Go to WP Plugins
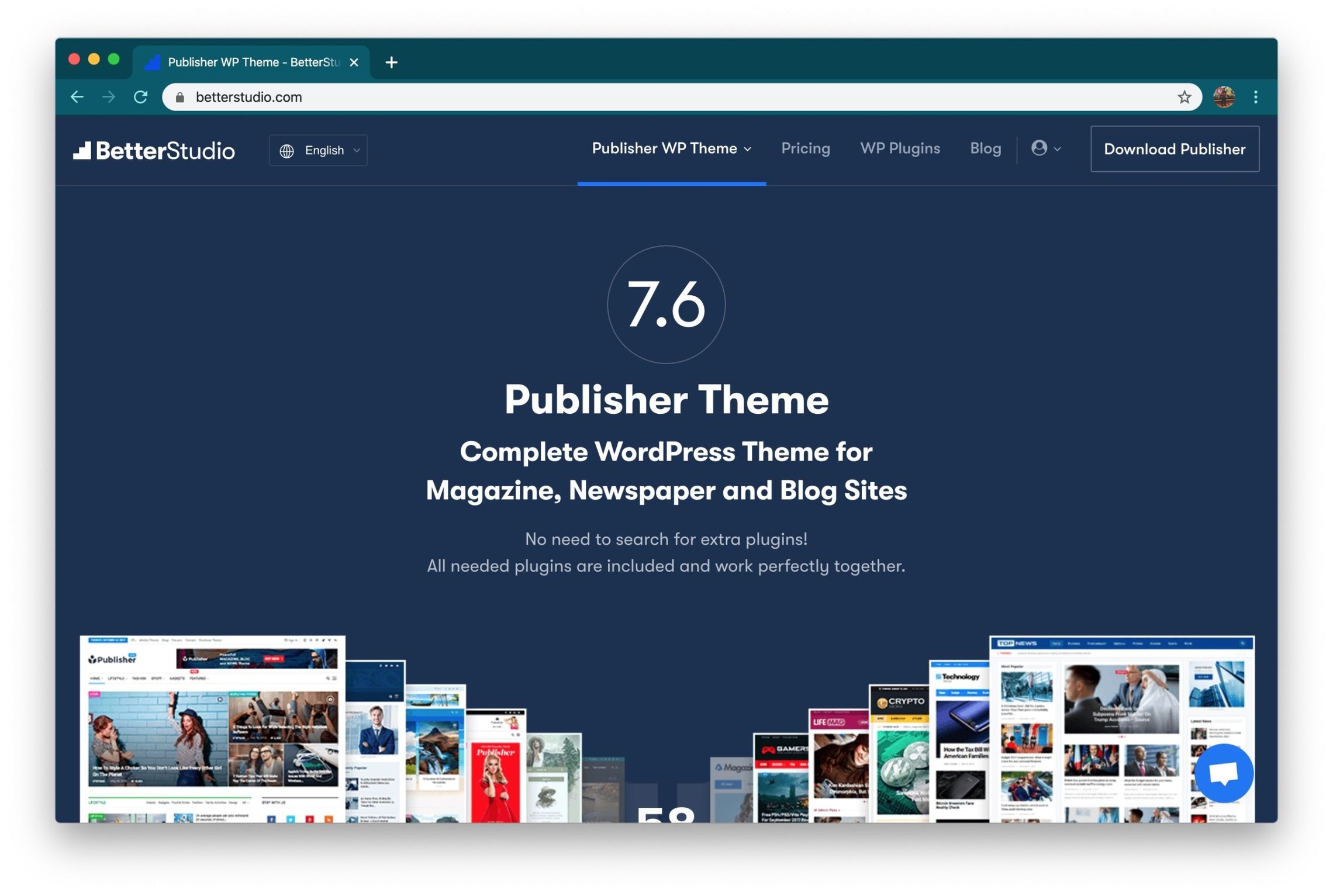1333x896 pixels. click(900, 148)
